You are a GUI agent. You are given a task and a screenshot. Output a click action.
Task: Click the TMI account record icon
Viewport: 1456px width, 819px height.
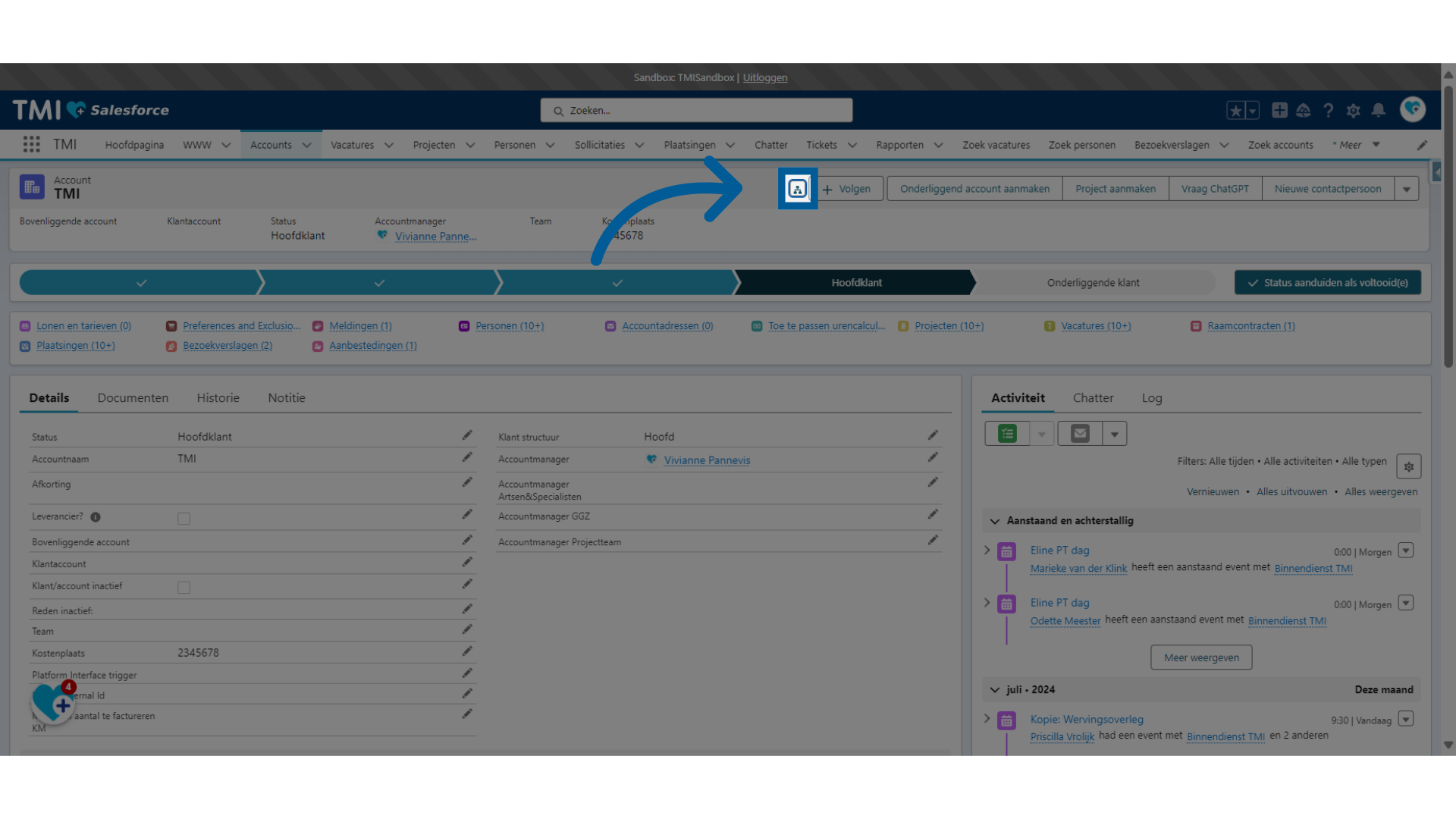[x=32, y=187]
